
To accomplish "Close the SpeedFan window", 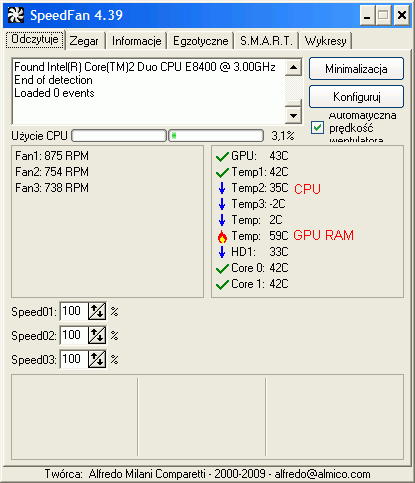I will pyautogui.click(x=402, y=15).
